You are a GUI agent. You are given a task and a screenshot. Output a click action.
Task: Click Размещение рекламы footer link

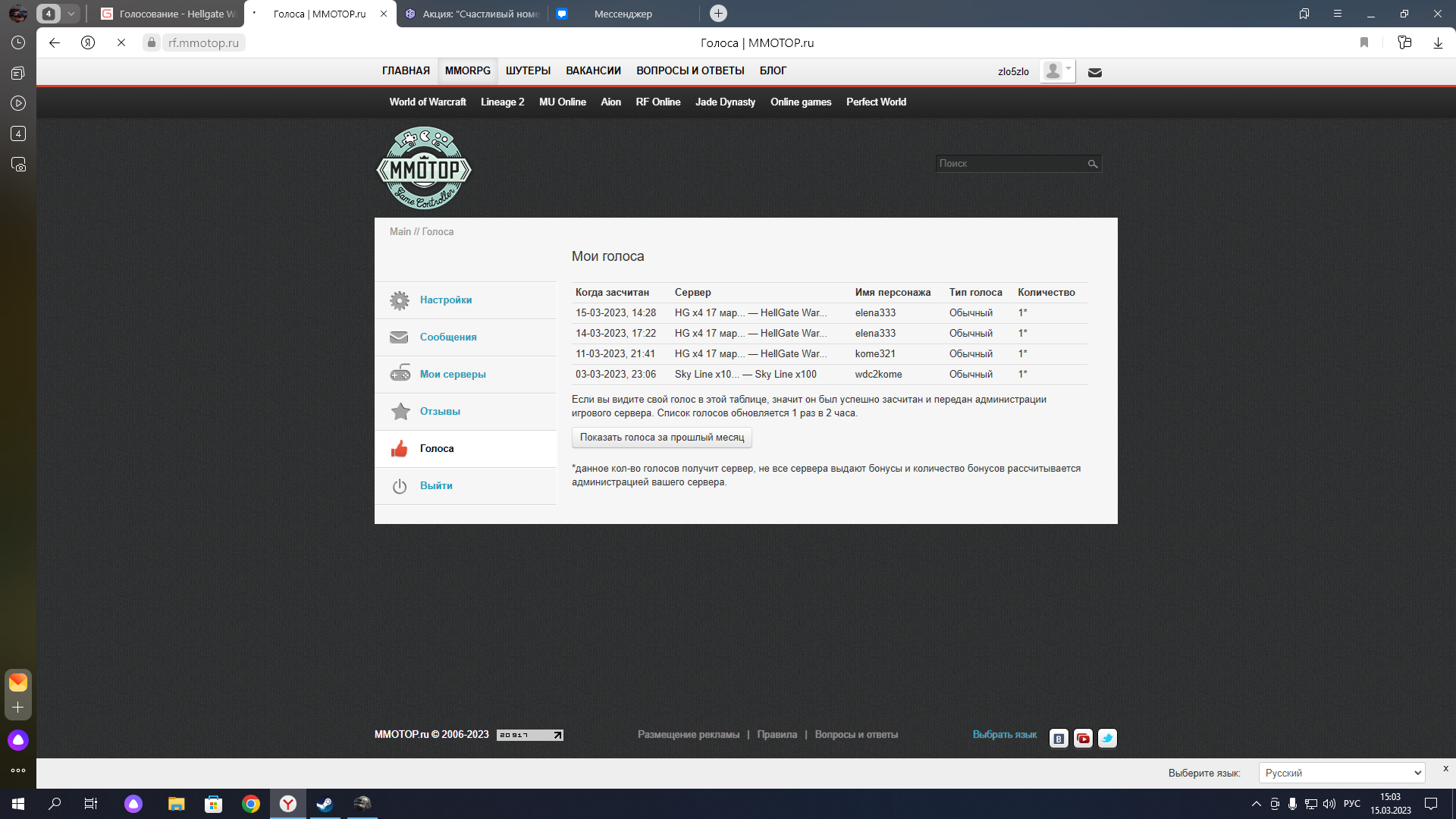[x=688, y=735]
